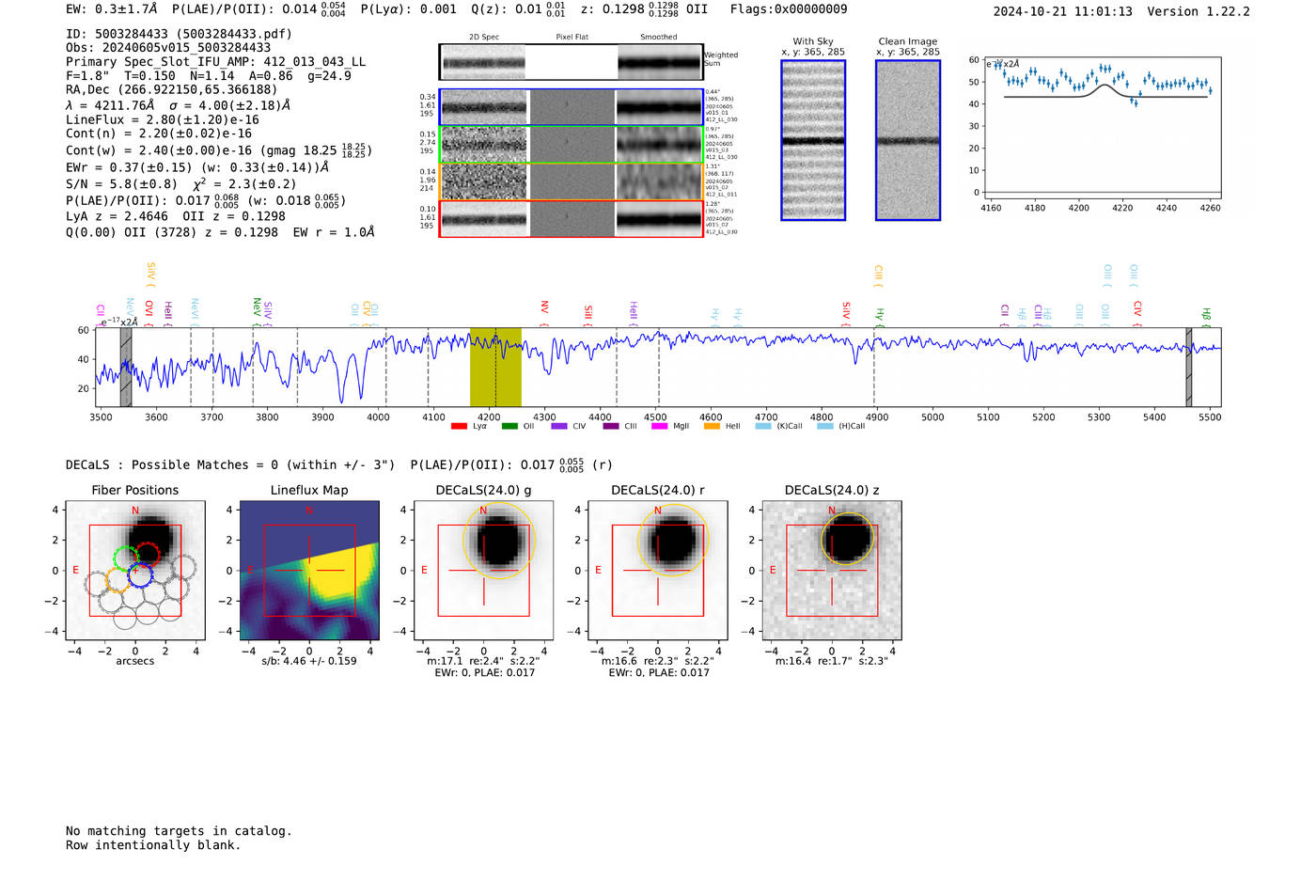
Task: Click the s/b: 4.46 +/- 0.159 label
Action: pyautogui.click(x=309, y=661)
